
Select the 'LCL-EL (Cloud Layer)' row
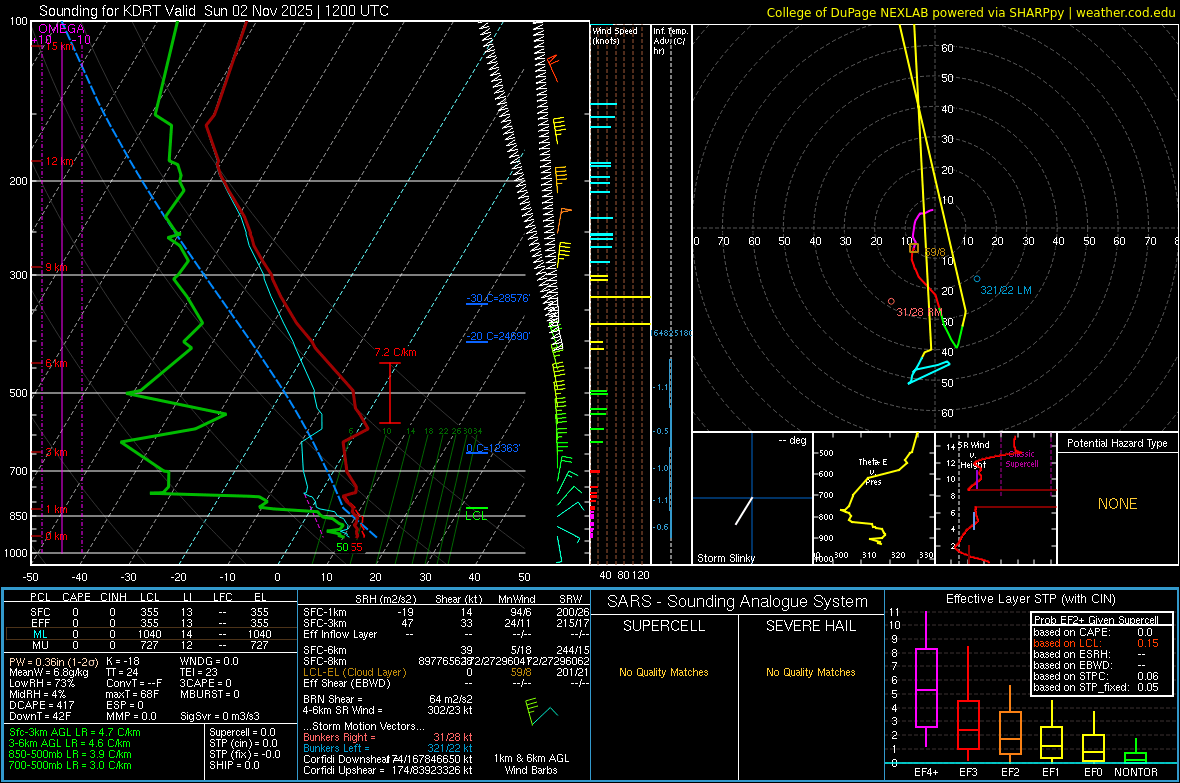pos(446,672)
